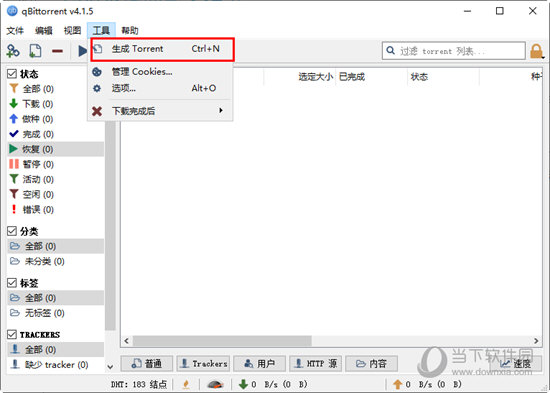Click the sidebar vertical scrollbar thumb
Image resolution: width=550 pixels, height=393 pixels.
pos(110,226)
